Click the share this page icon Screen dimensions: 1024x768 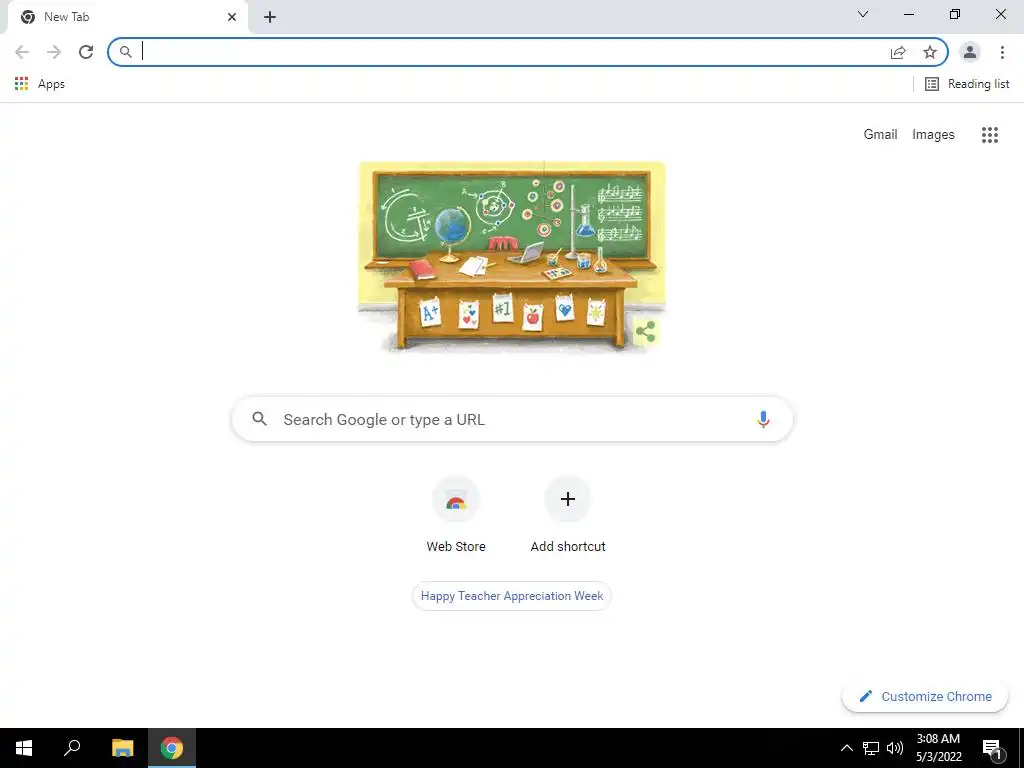tap(898, 52)
